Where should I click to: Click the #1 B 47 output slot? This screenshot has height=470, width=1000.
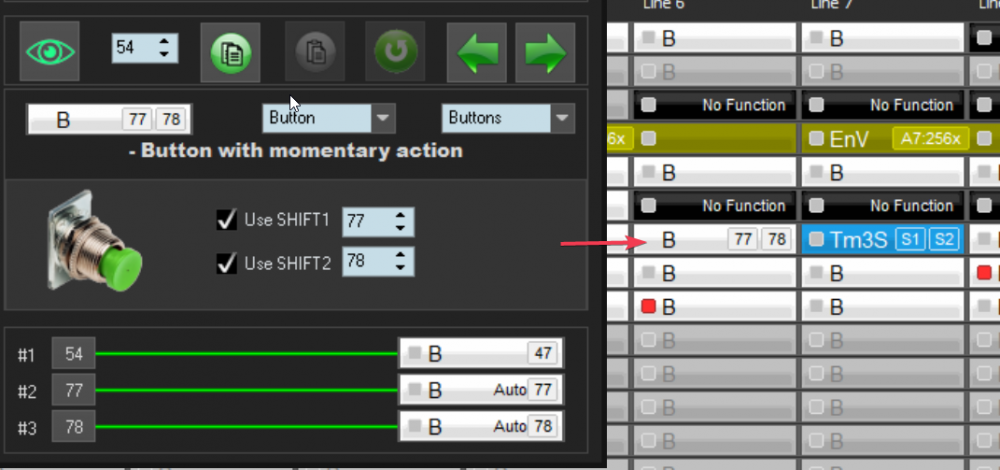480,353
